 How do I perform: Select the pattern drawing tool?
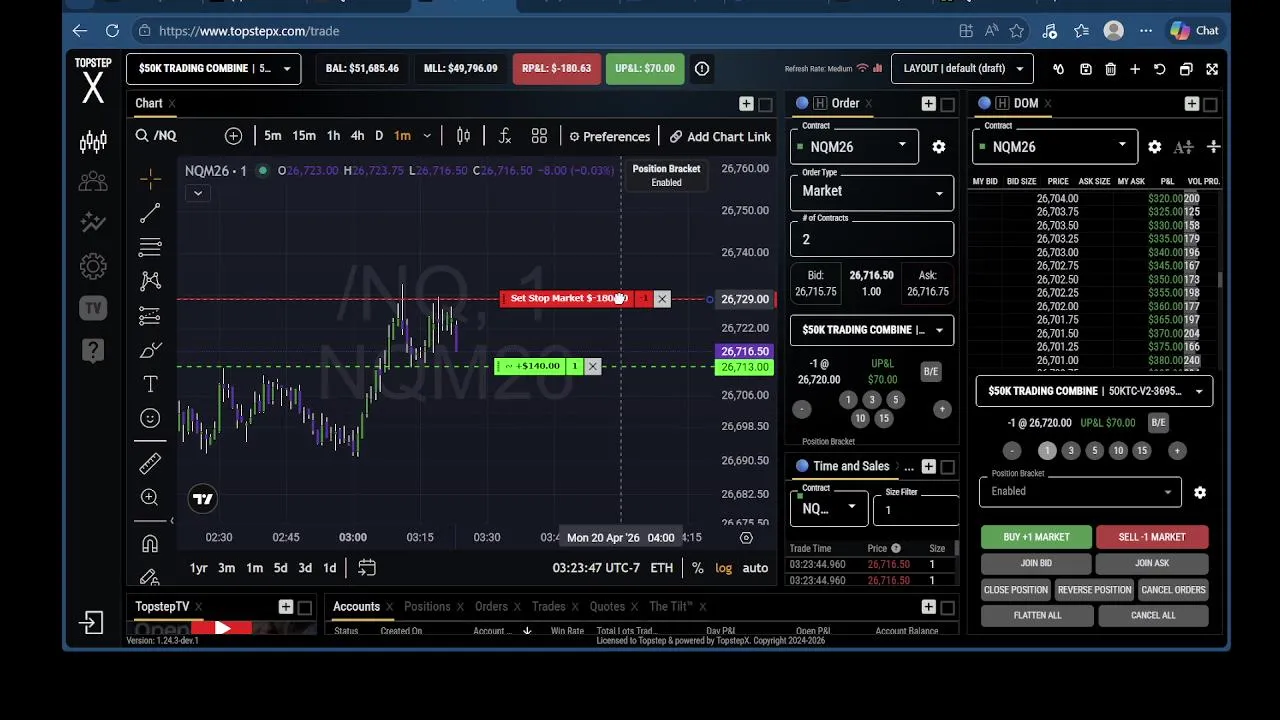coord(150,281)
